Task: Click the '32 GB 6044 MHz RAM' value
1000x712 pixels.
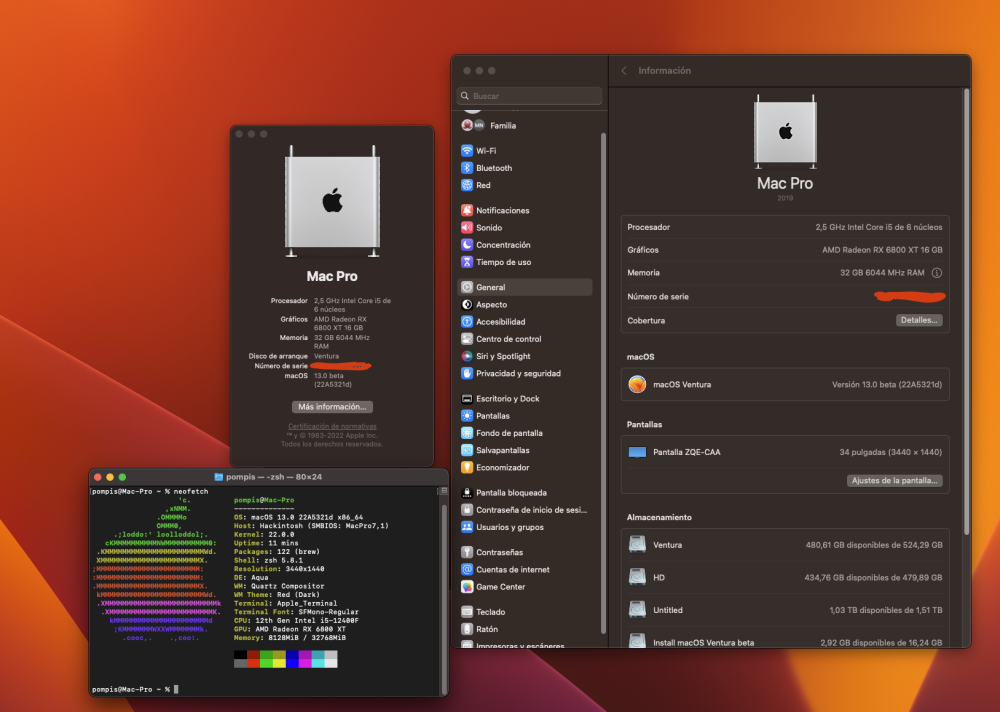Action: (882, 272)
